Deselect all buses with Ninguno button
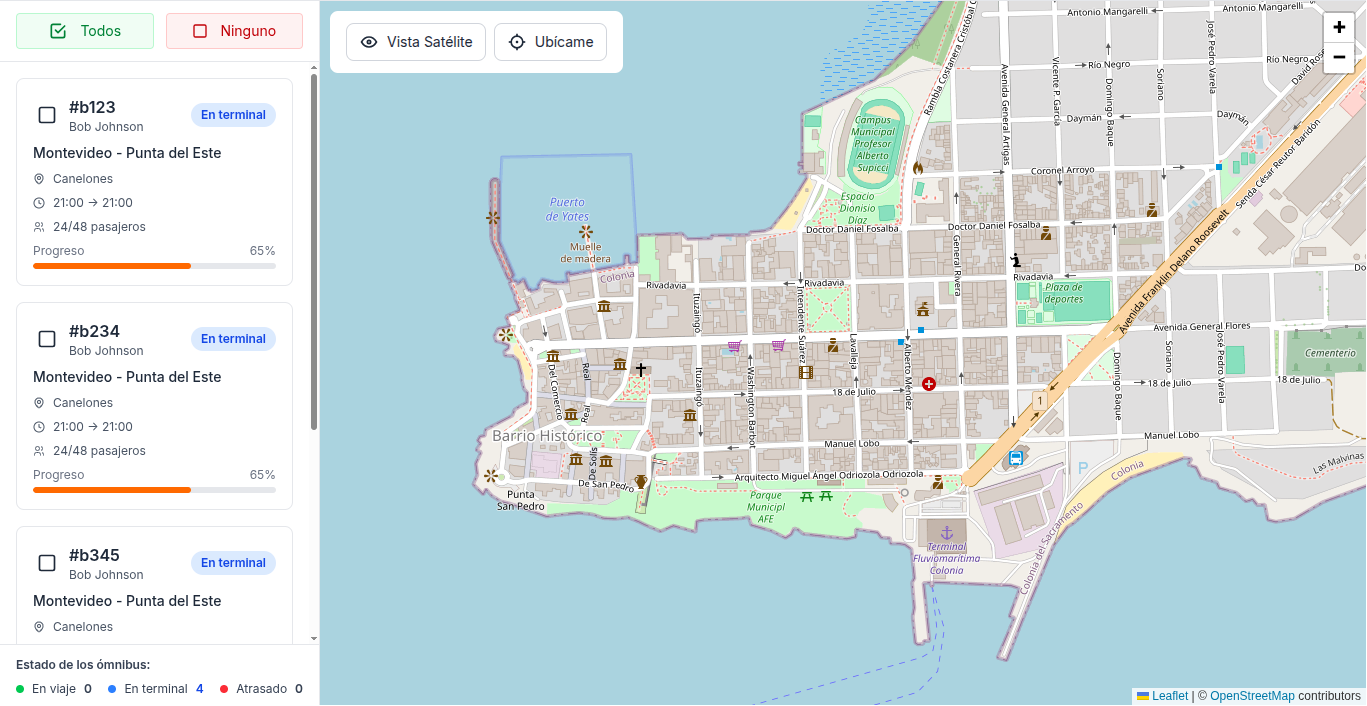 coord(234,31)
